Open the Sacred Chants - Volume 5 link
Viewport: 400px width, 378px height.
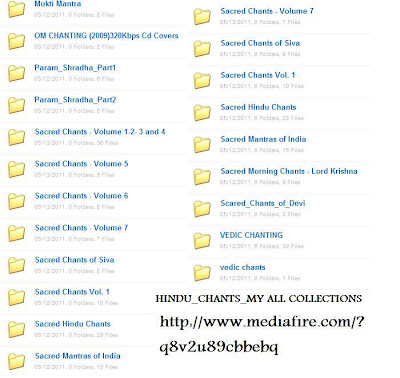point(81,164)
